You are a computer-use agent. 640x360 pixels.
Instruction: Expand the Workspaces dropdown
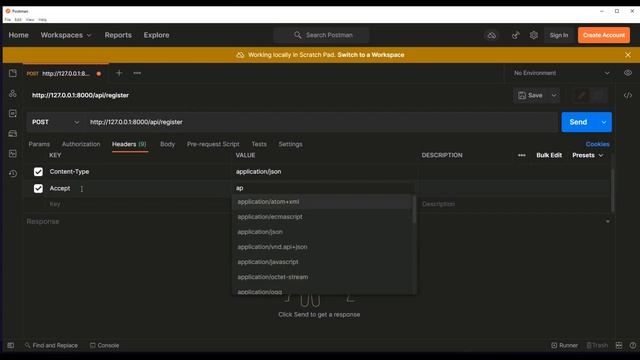click(x=66, y=35)
